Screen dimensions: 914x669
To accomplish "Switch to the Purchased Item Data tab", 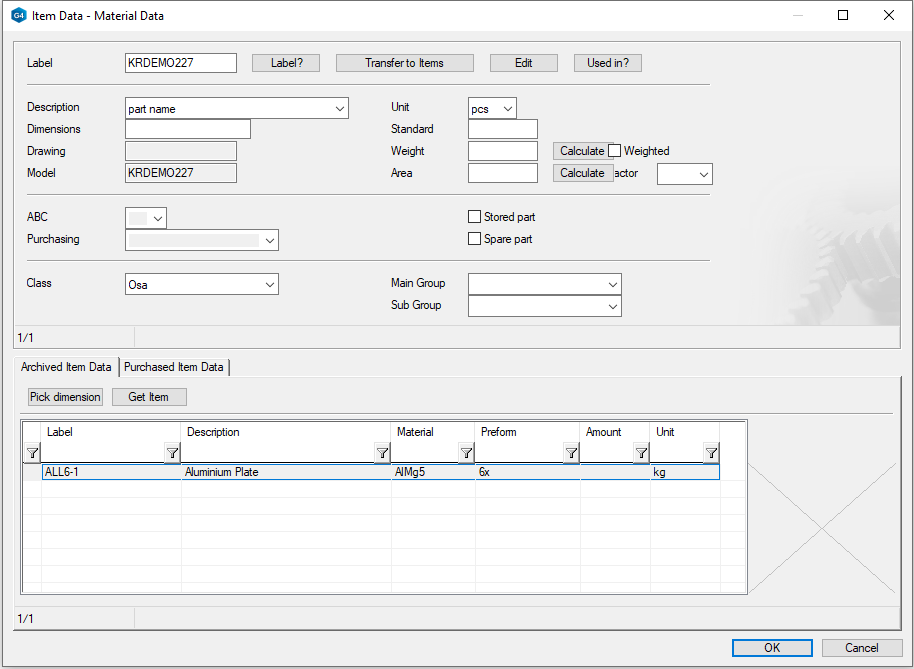I will coord(174,367).
